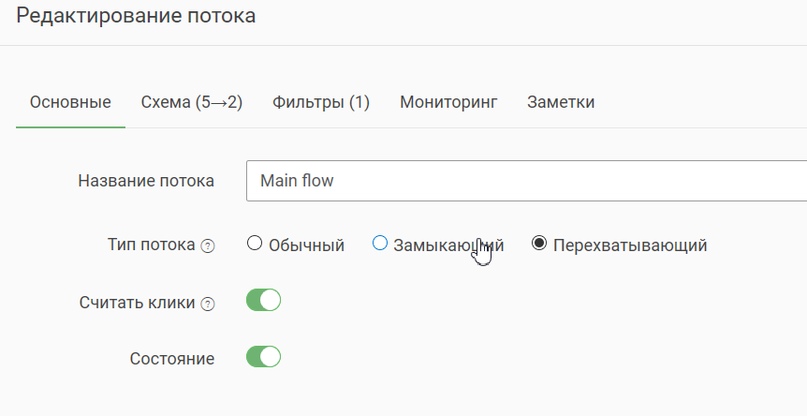Click the Название потока field label

pos(146,181)
